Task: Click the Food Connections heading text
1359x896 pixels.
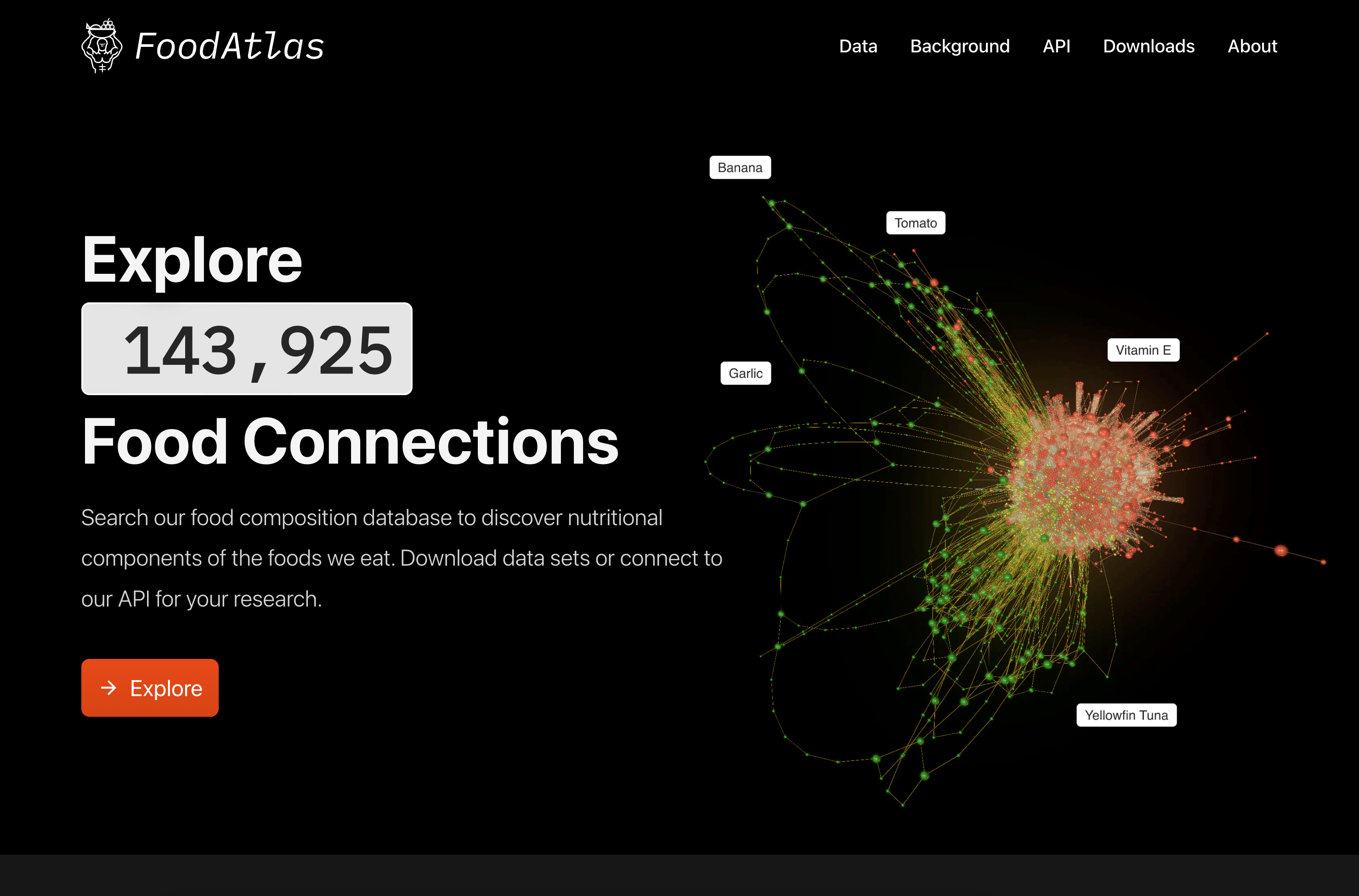Action: click(350, 442)
